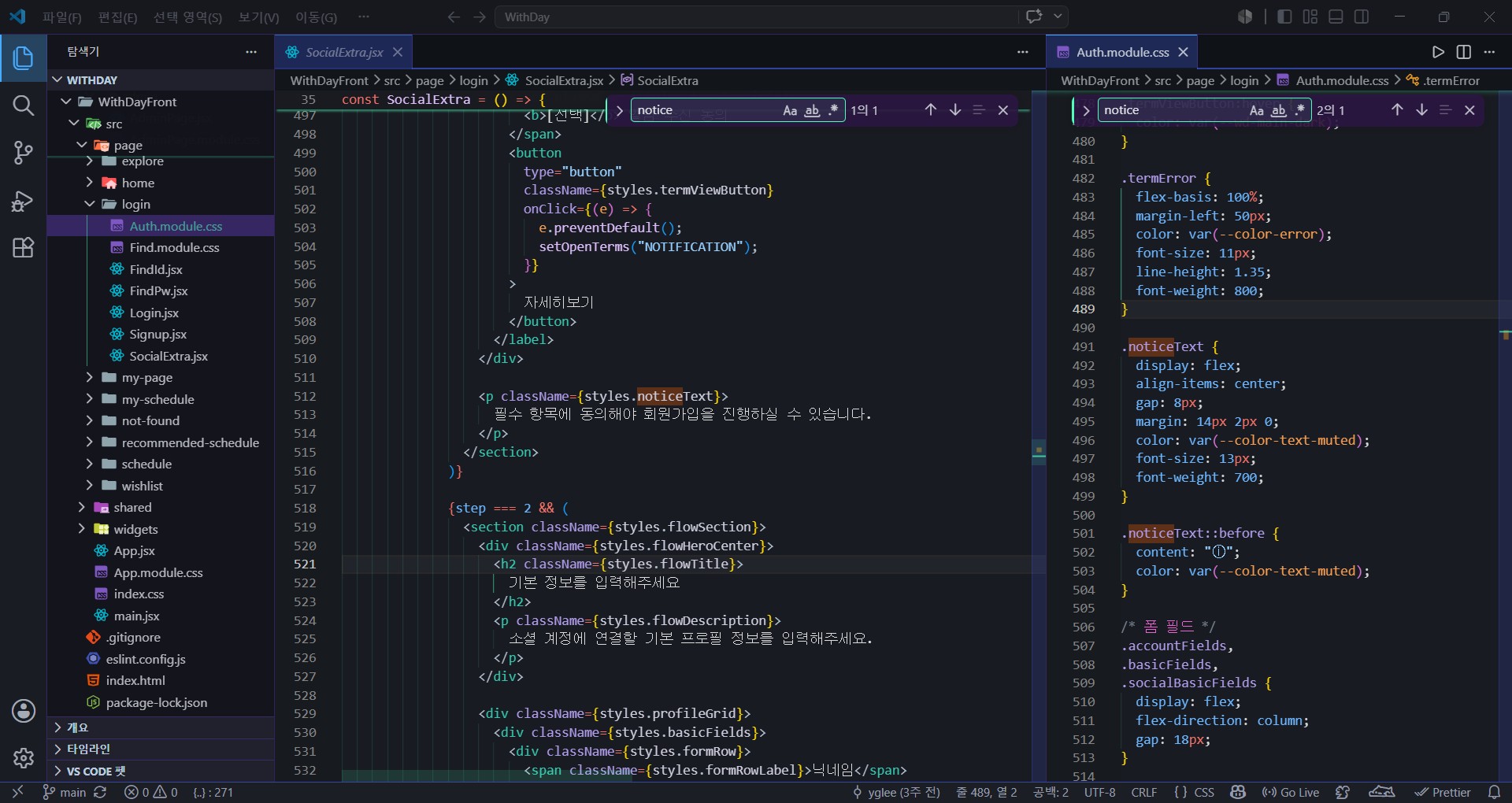This screenshot has height=803, width=1512.
Task: Expand replace field in left find widget
Action: (620, 110)
